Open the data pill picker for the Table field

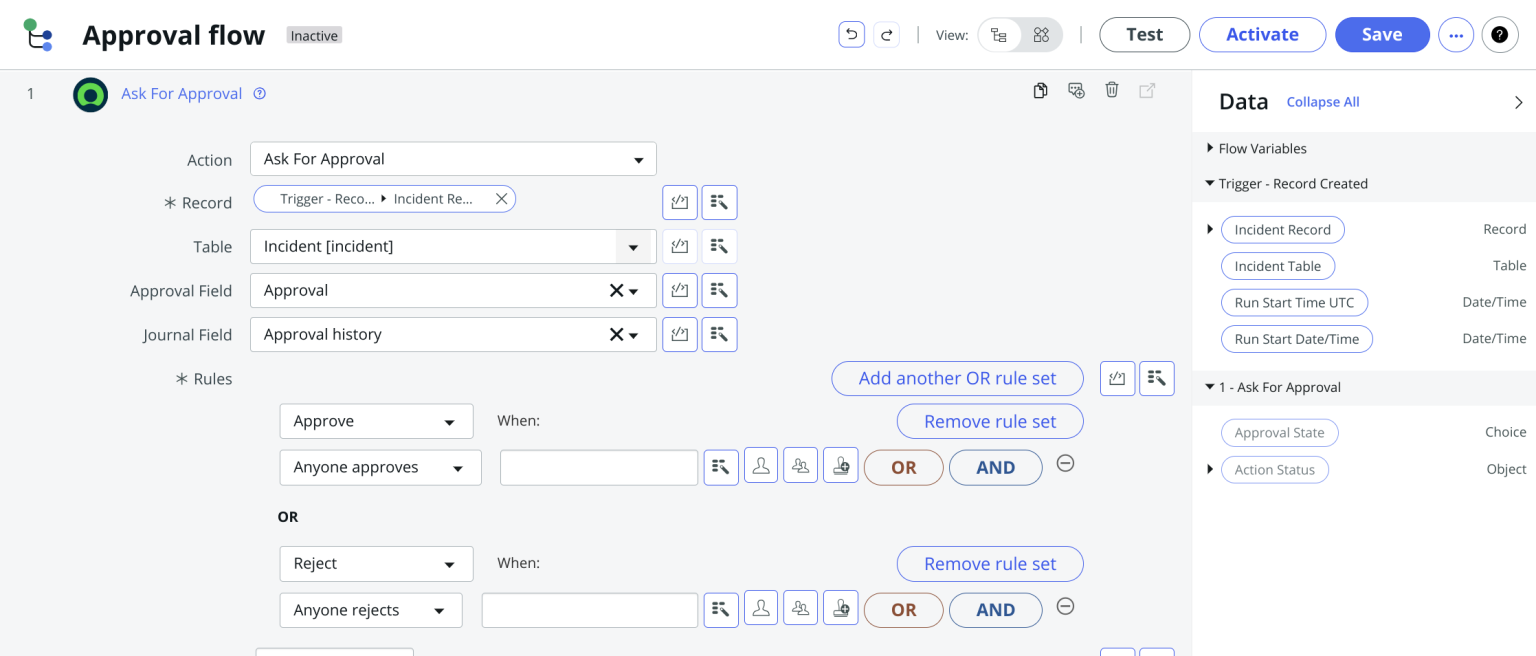tap(719, 246)
